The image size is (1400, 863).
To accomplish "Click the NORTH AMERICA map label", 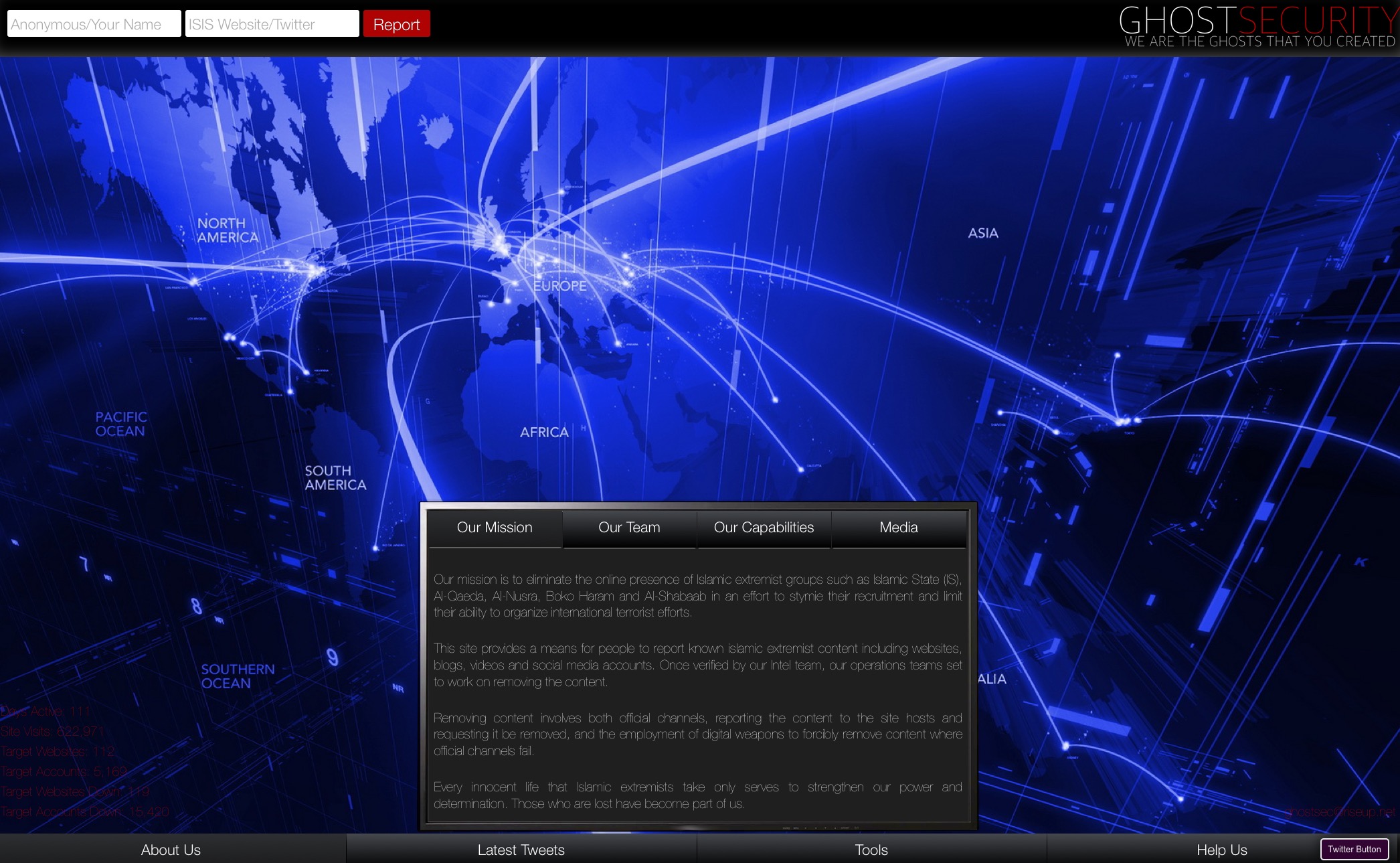I will [227, 230].
